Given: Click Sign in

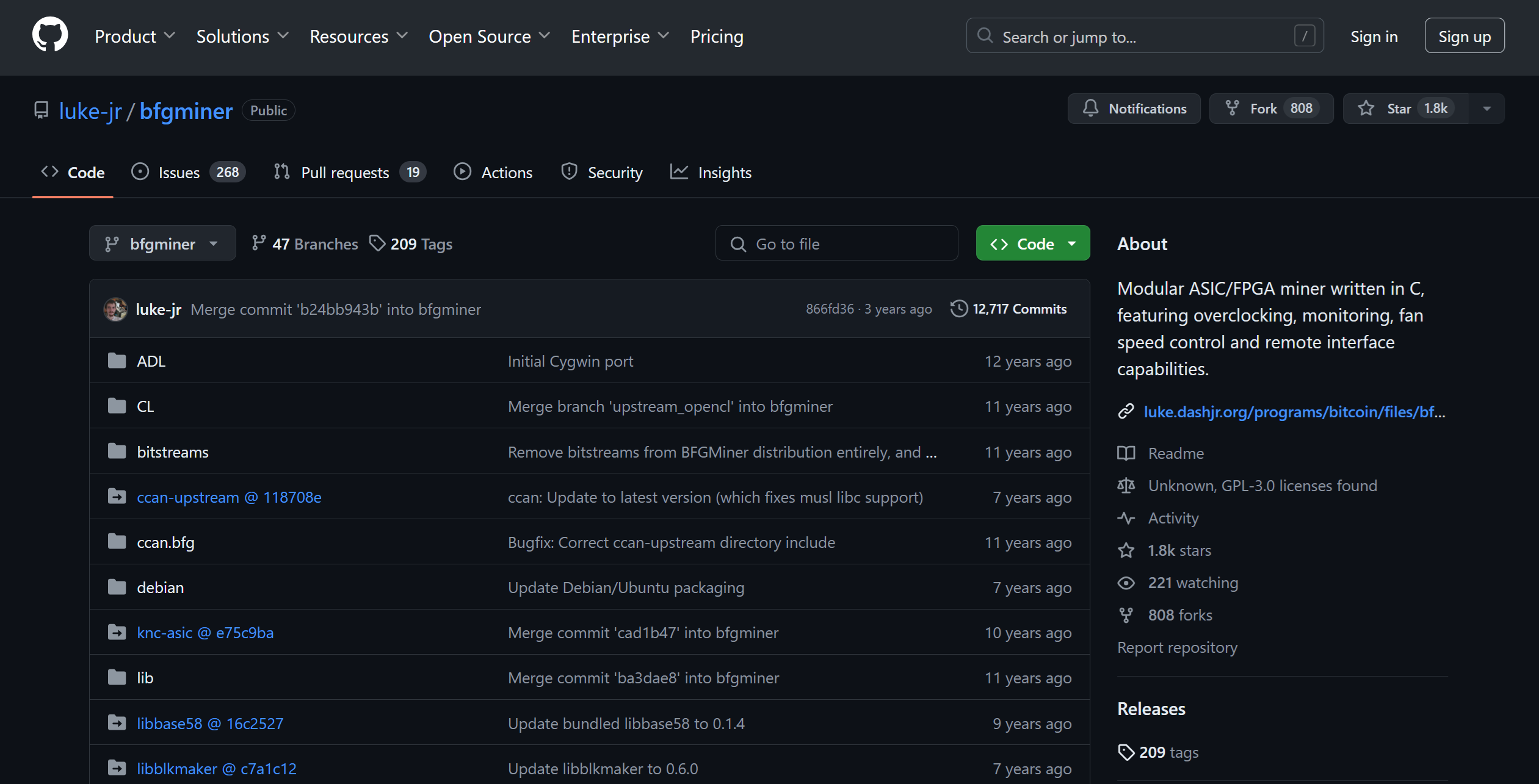Looking at the screenshot, I should [1374, 37].
